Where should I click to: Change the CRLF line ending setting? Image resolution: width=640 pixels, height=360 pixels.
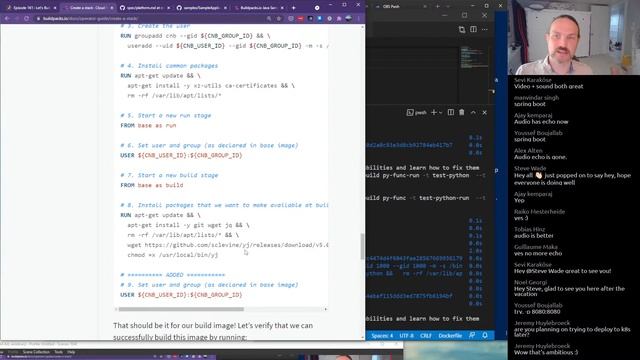coord(426,336)
